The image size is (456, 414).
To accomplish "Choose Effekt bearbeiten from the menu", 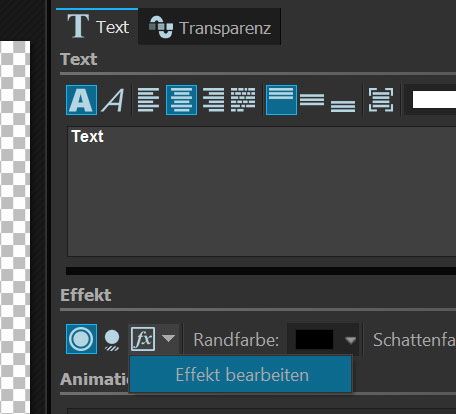I will [x=241, y=375].
